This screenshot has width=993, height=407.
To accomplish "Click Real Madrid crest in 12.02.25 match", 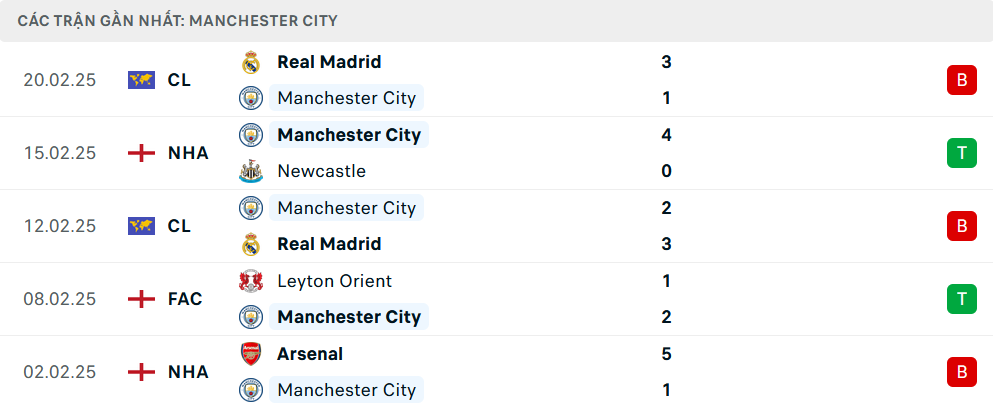I will point(250,244).
